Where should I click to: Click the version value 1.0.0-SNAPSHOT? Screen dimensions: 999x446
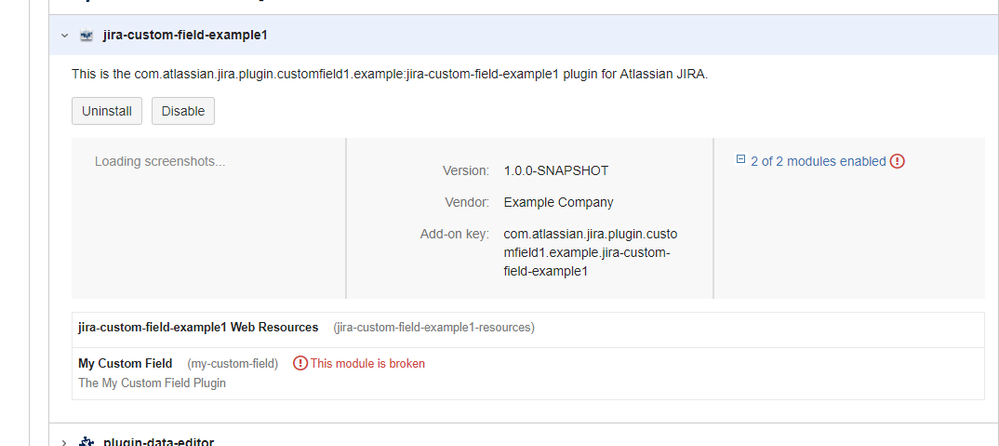point(556,171)
